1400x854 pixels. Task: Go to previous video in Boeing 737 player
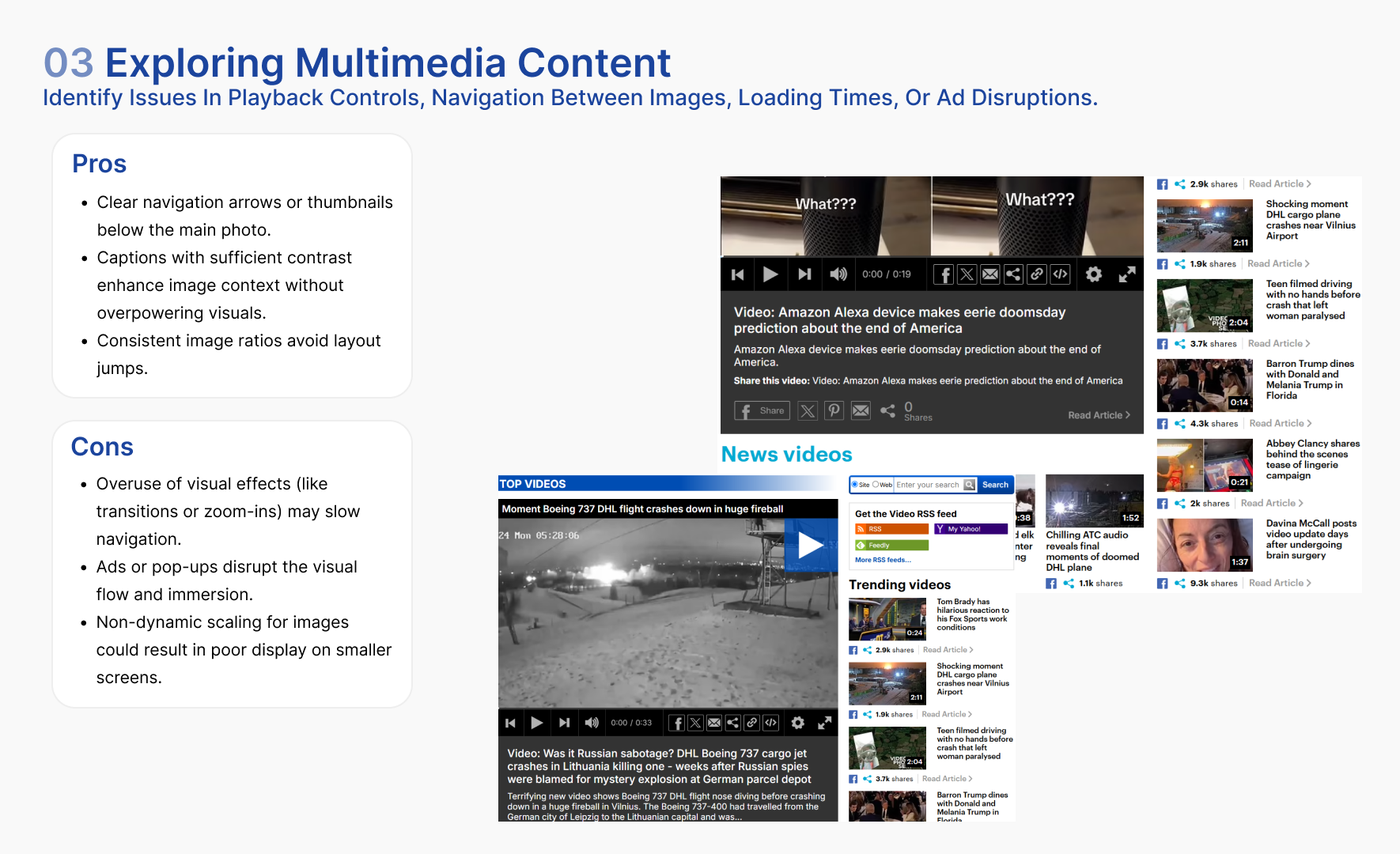pyautogui.click(x=510, y=723)
